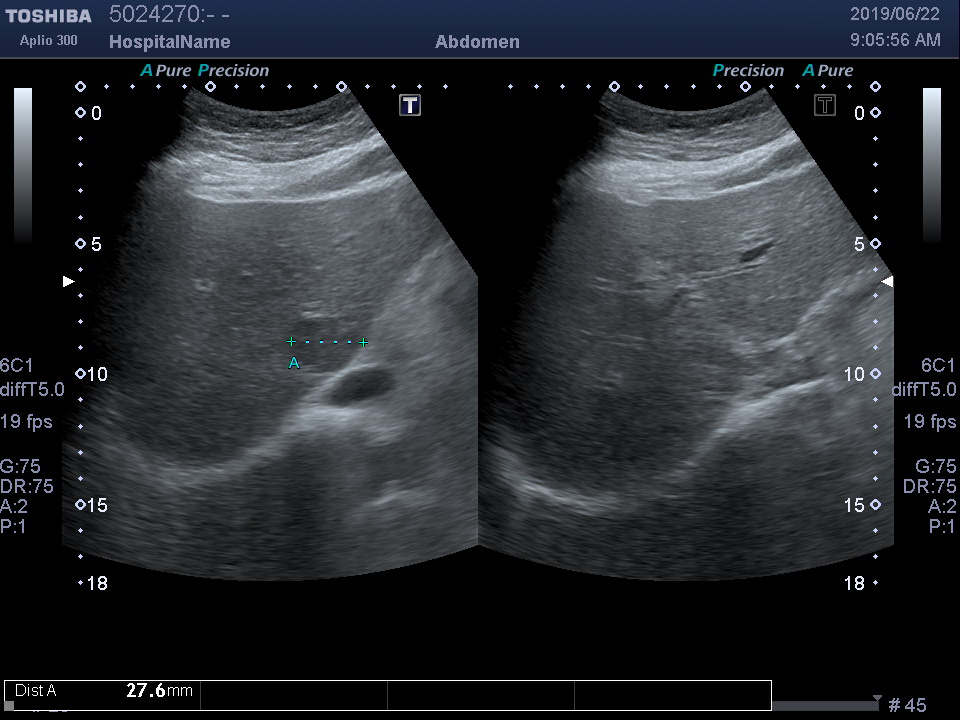Click the highlighted T icon on left image
The width and height of the screenshot is (960, 720).
tap(410, 106)
